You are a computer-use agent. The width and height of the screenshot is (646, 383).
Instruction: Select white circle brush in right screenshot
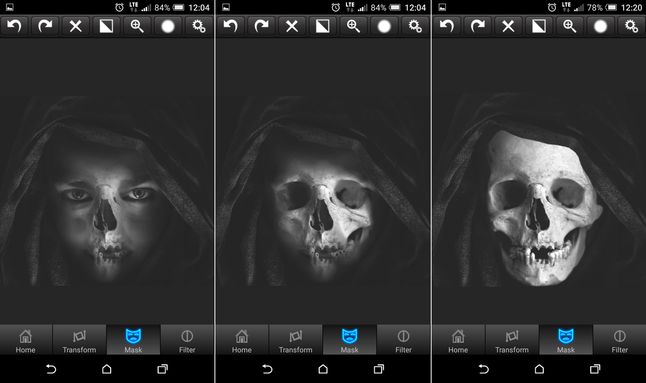[x=600, y=26]
